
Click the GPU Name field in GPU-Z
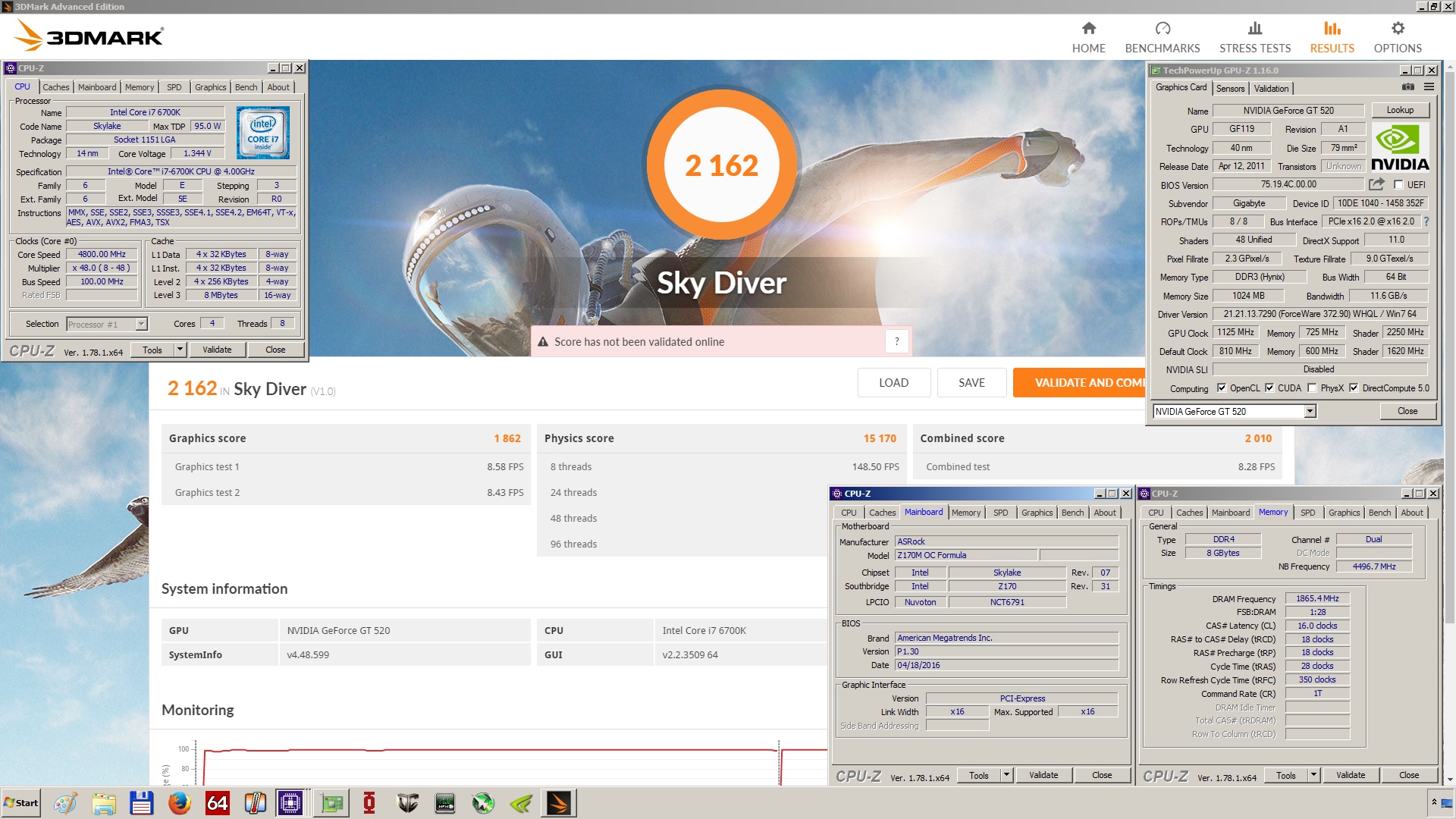[x=1288, y=111]
